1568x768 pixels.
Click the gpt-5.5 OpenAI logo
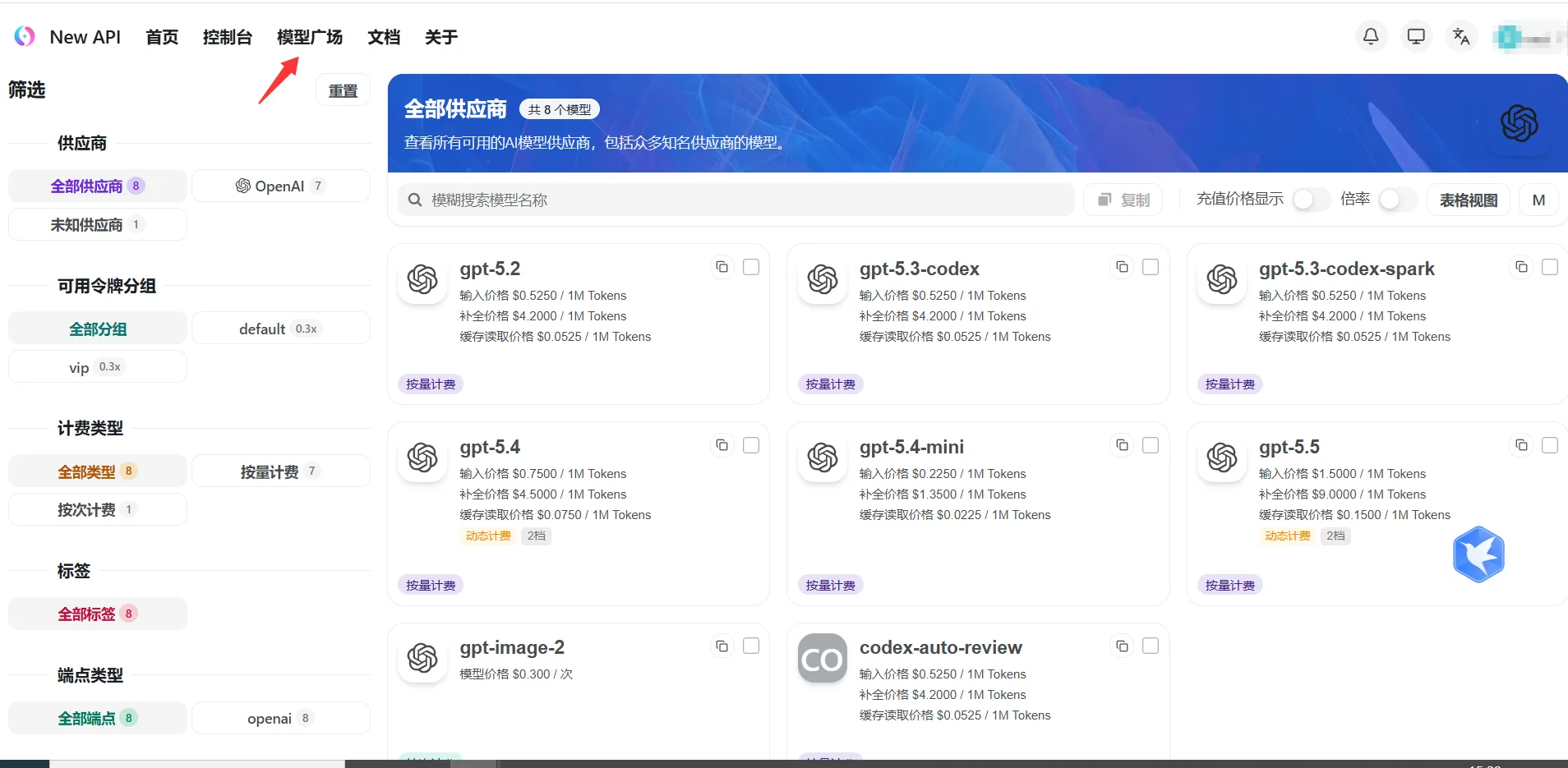click(1222, 458)
